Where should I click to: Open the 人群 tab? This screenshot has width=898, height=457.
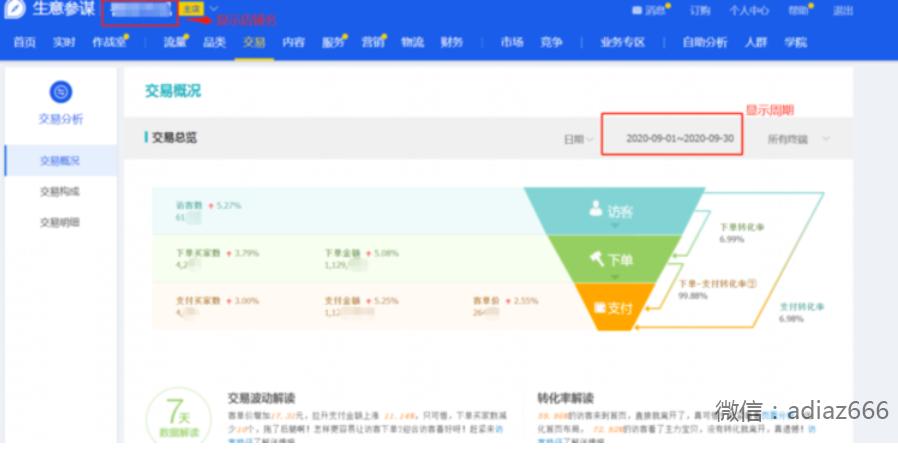pyautogui.click(x=756, y=42)
